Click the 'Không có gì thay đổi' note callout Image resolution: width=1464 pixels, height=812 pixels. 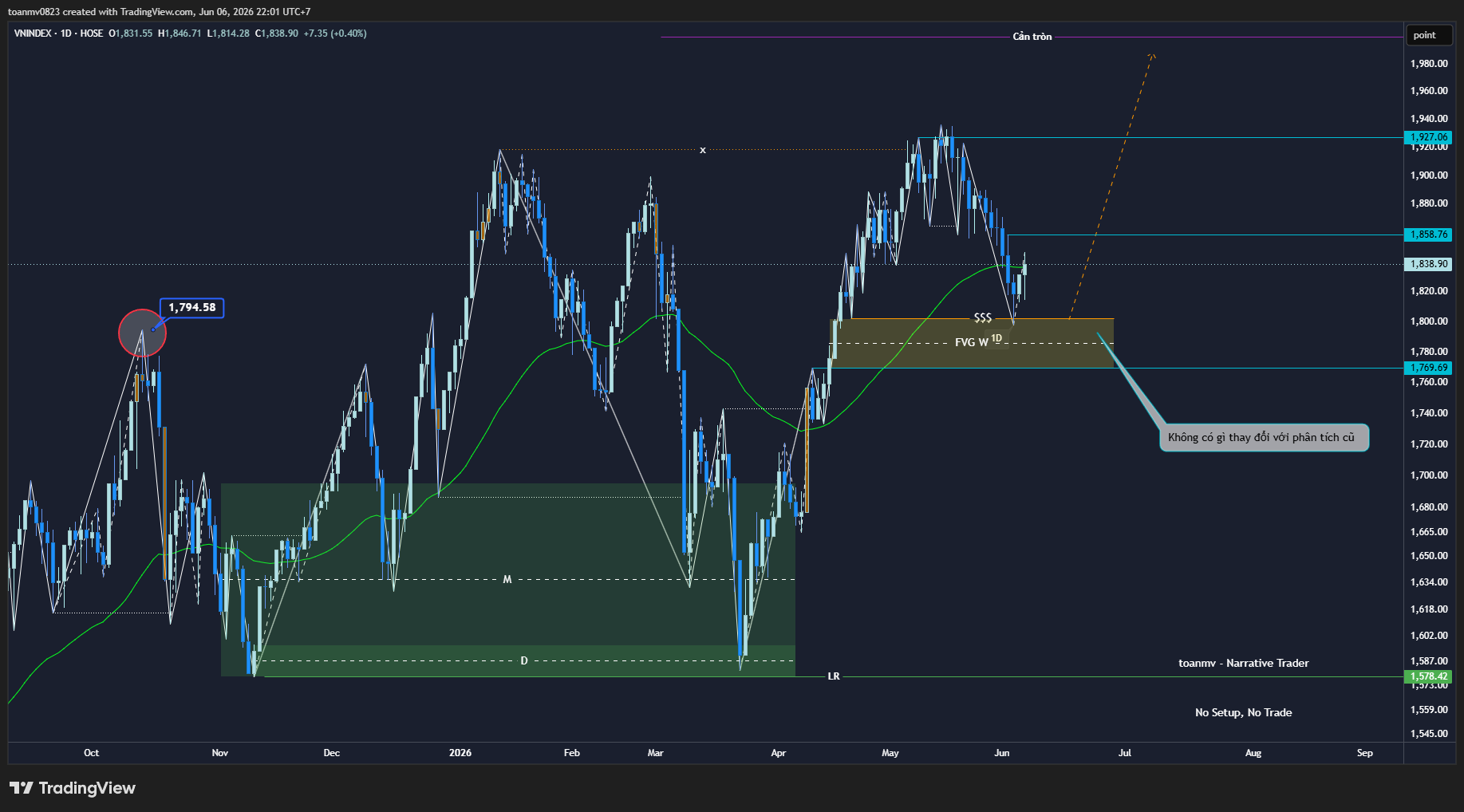click(x=1264, y=437)
